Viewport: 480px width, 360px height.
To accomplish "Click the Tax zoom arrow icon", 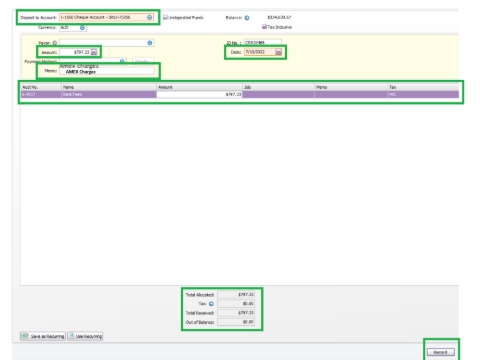I will click(211, 304).
